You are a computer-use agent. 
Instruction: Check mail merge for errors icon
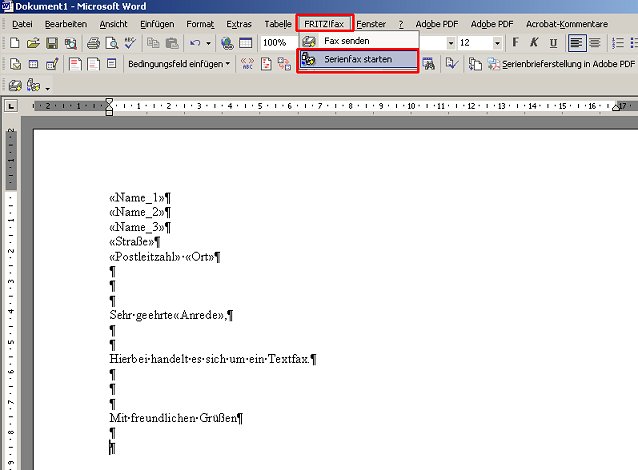tap(452, 64)
